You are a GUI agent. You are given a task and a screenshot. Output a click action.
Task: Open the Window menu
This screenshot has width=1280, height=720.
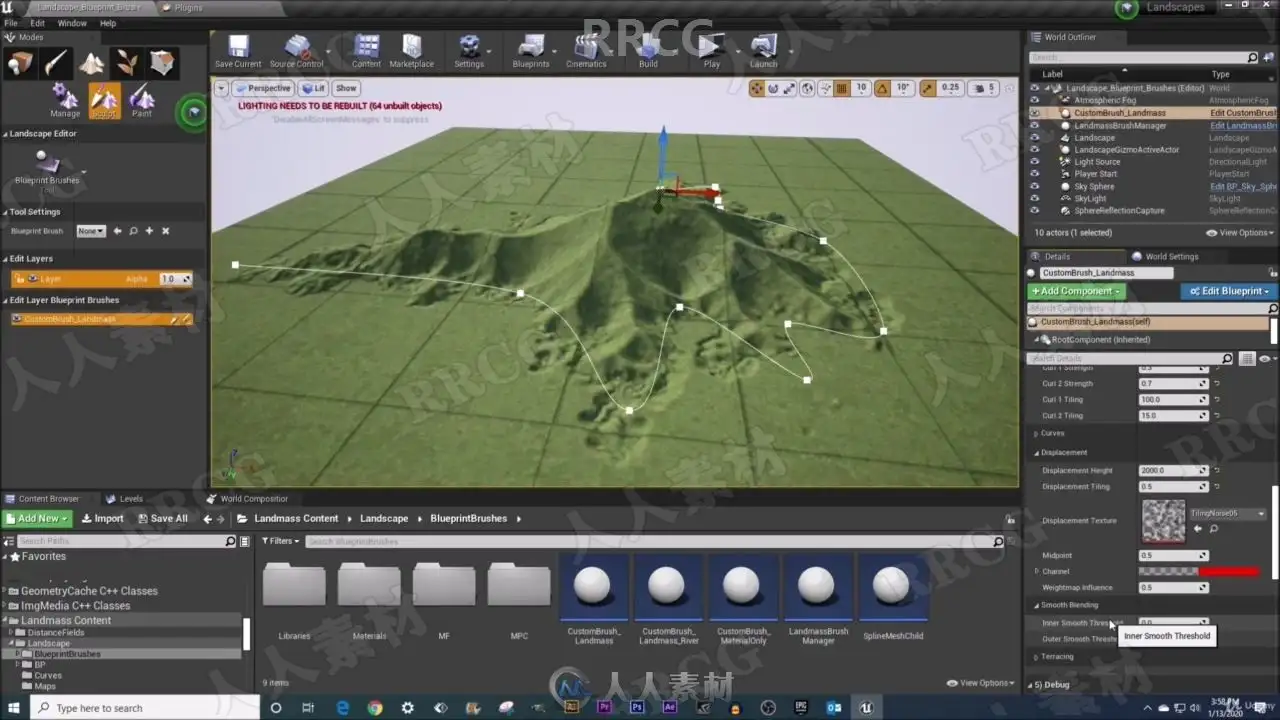coord(72,23)
